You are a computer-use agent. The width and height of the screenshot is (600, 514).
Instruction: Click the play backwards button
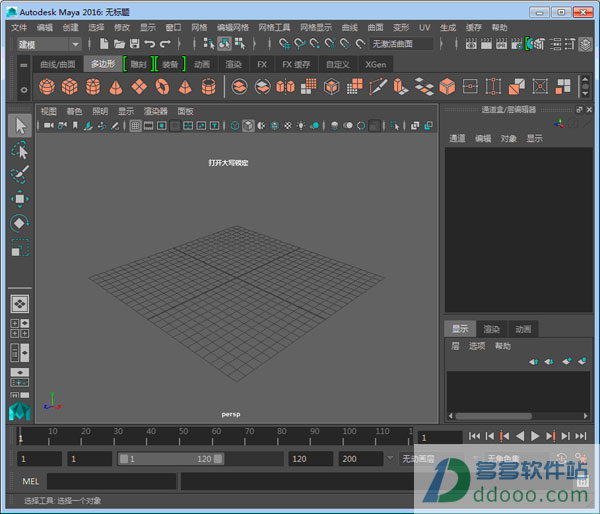tap(520, 436)
